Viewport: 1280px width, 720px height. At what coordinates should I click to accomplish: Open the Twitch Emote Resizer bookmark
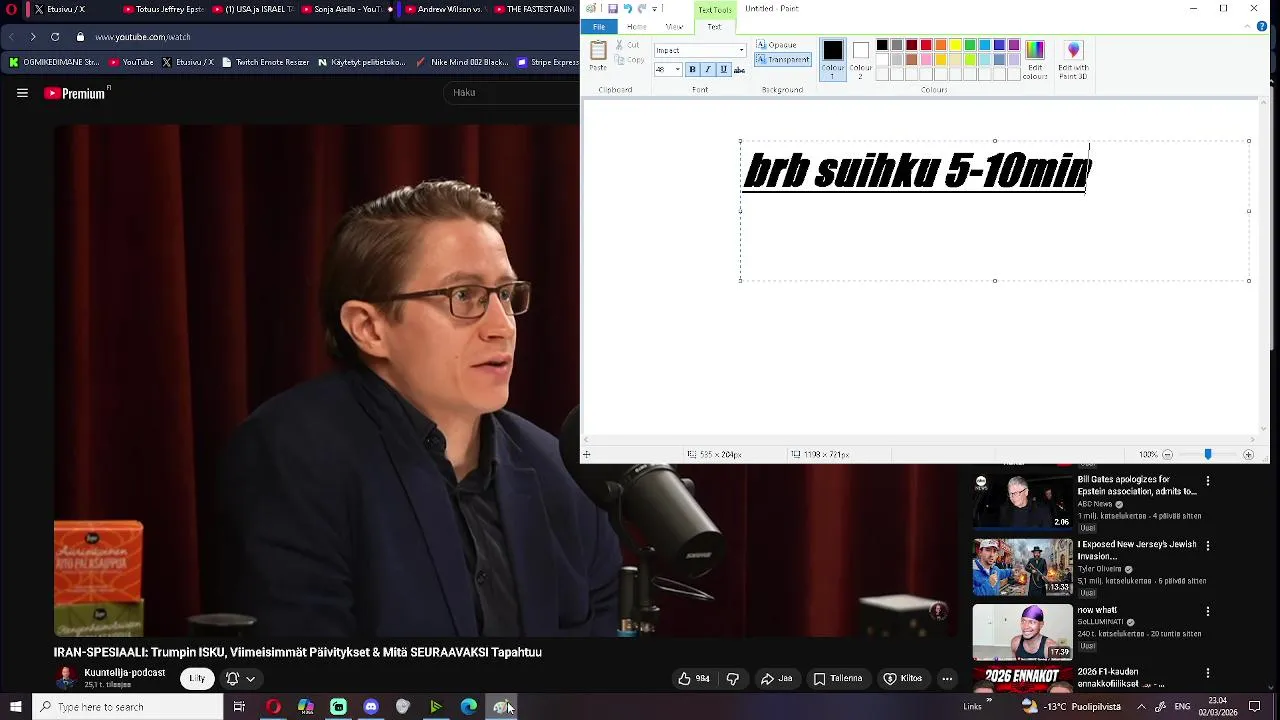(264, 62)
